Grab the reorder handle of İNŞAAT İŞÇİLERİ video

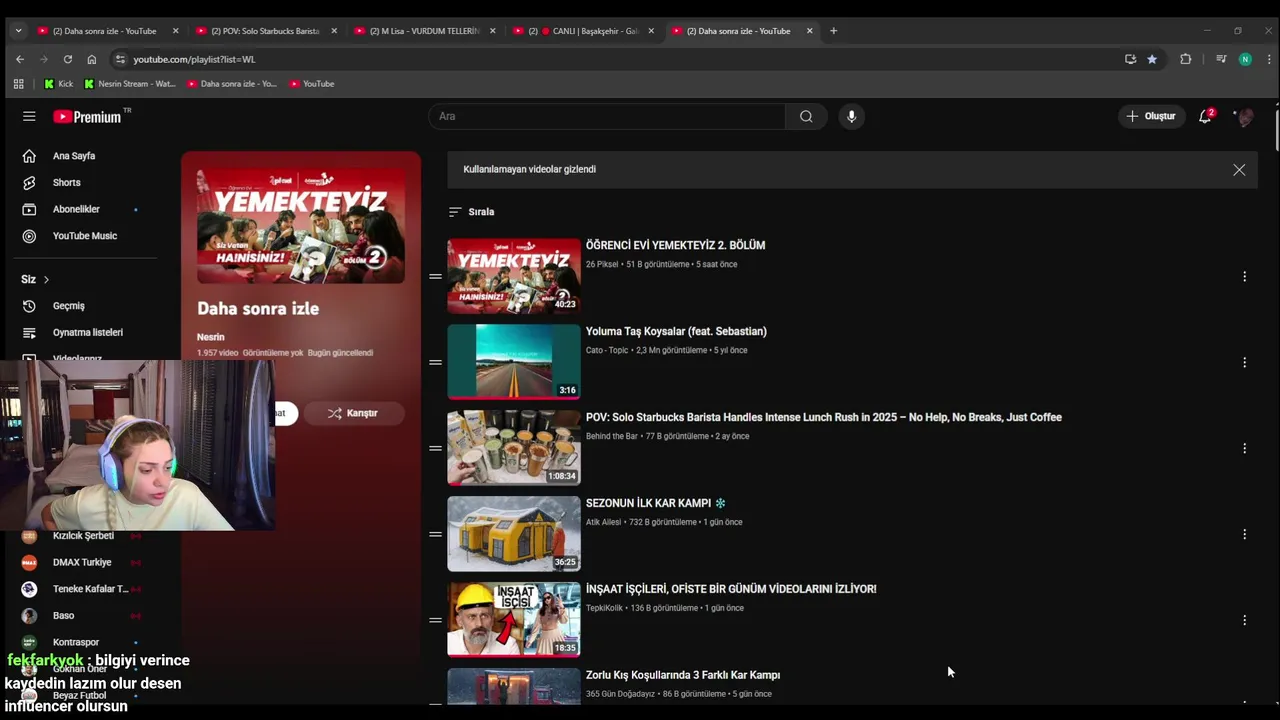[435, 620]
